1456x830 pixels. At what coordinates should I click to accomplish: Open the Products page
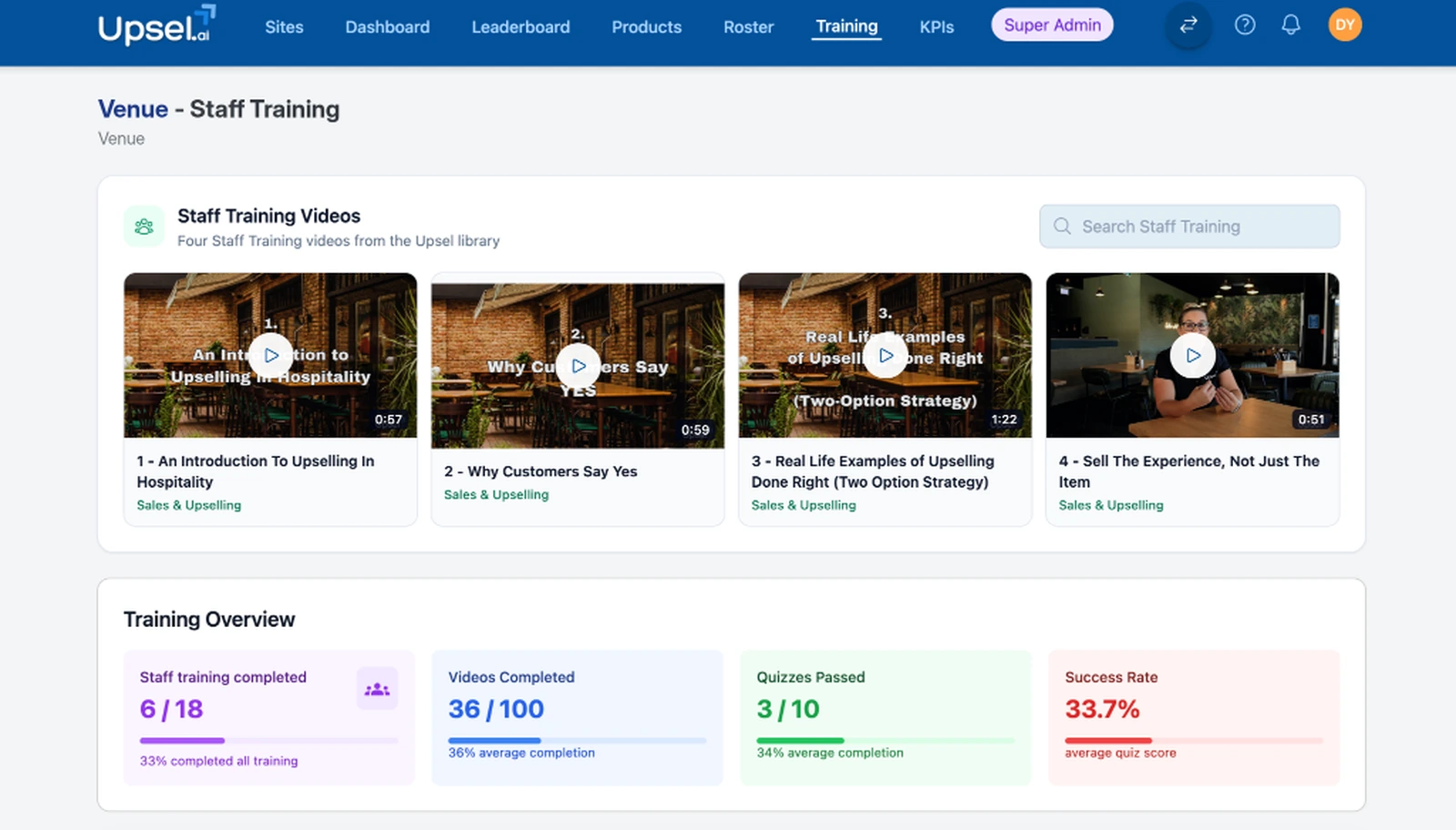[646, 27]
